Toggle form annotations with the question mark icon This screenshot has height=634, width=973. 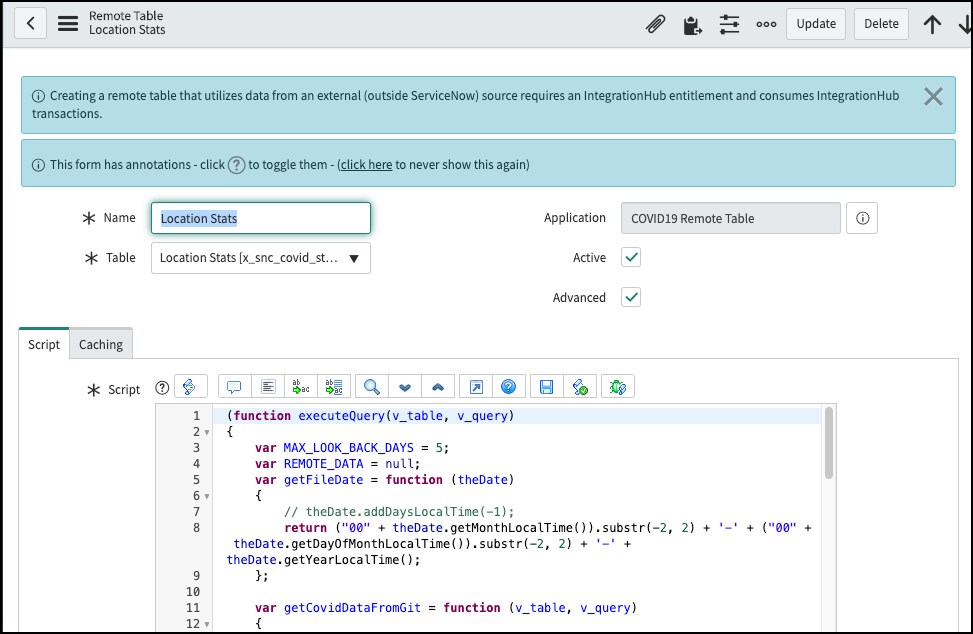pyautogui.click(x=236, y=165)
